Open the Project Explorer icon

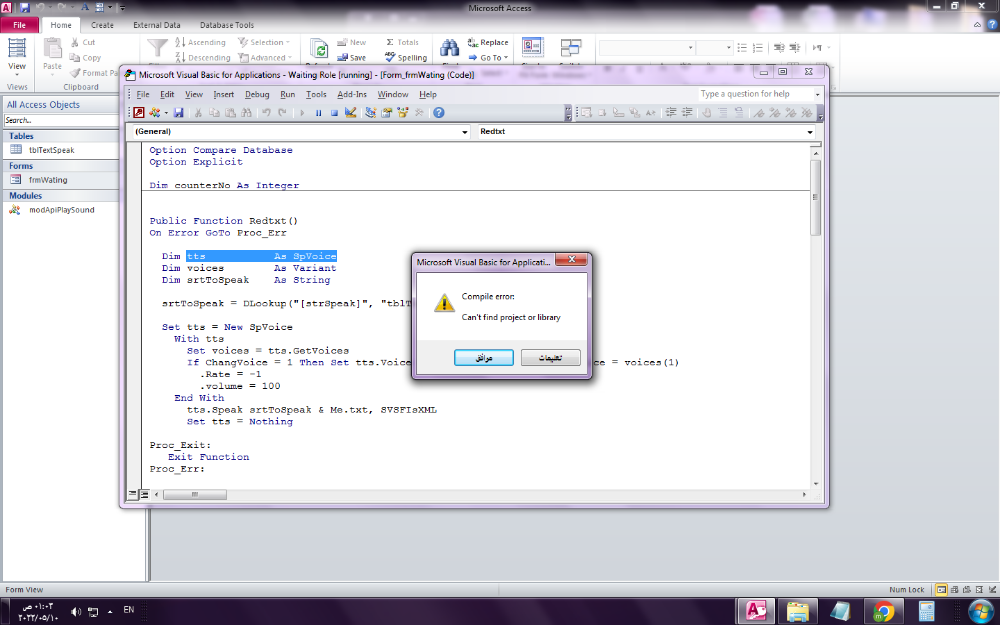coord(371,113)
